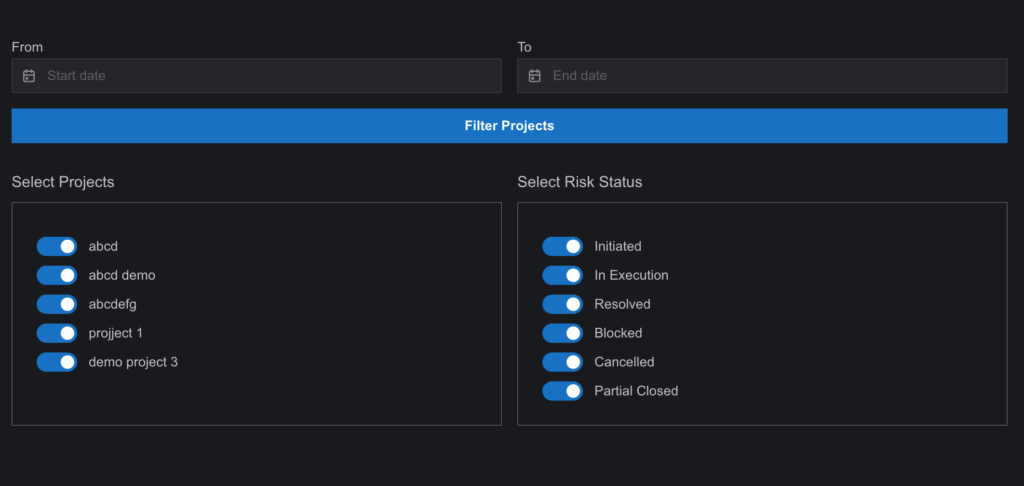Disable the abcd project toggle
Screen dimensions: 1024x486
point(57,246)
